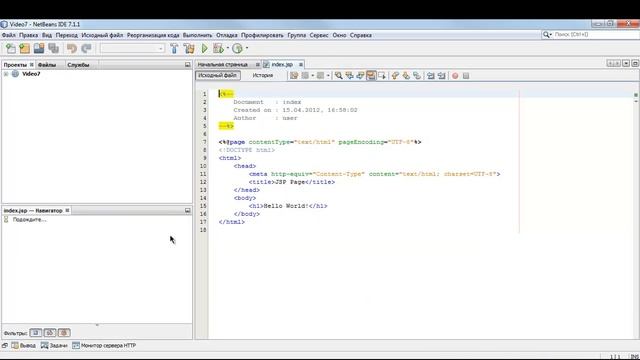Click the Debug Project icon
The image size is (640, 360).
(x=218, y=49)
